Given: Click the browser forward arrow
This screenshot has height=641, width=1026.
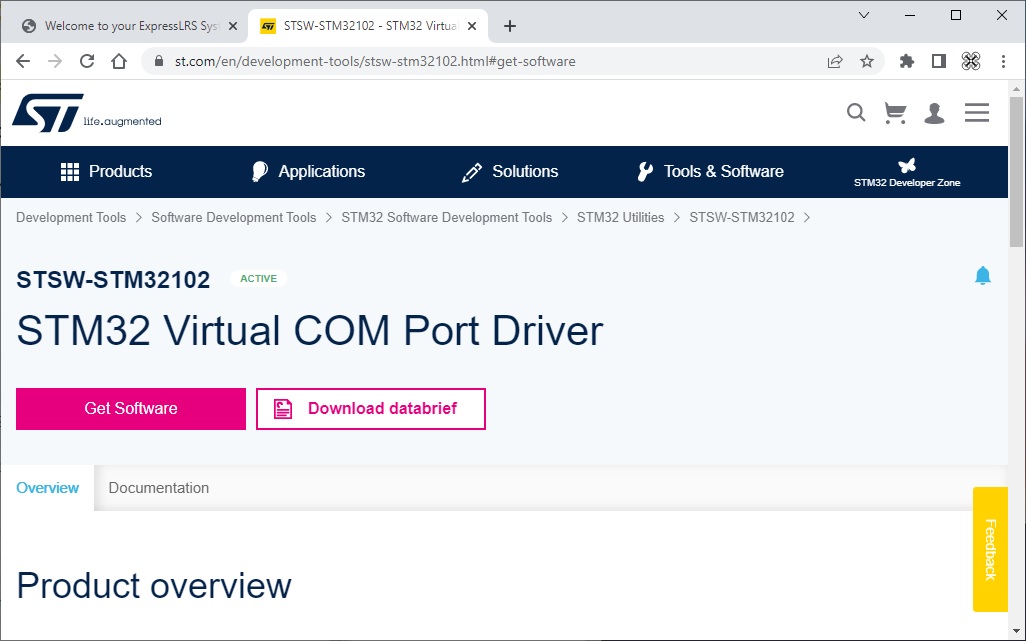Looking at the screenshot, I should click(55, 61).
